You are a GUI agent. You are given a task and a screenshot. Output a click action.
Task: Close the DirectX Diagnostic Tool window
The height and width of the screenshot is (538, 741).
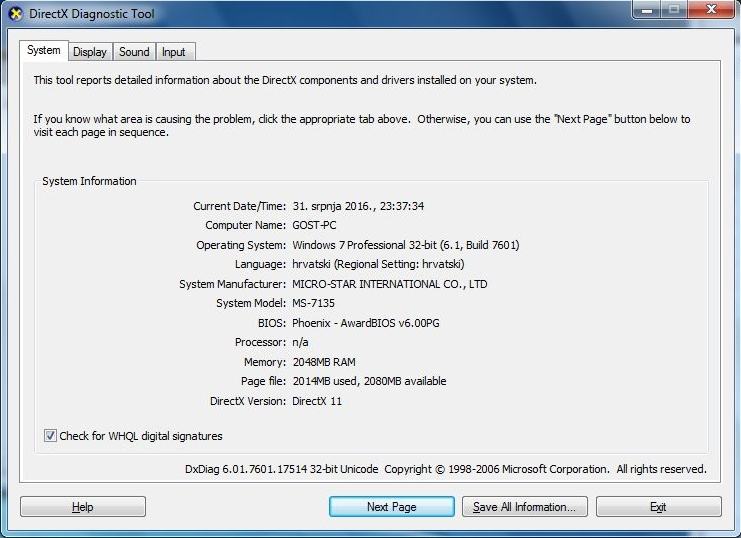(x=711, y=9)
